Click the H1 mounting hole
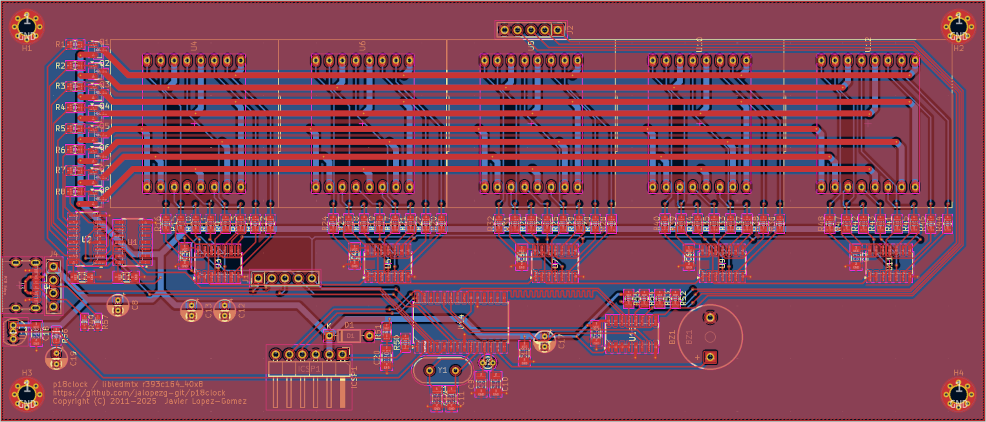 point(27,25)
